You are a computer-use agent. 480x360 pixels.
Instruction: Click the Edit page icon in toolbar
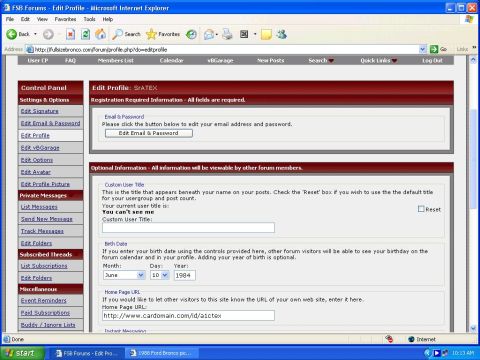click(244, 34)
